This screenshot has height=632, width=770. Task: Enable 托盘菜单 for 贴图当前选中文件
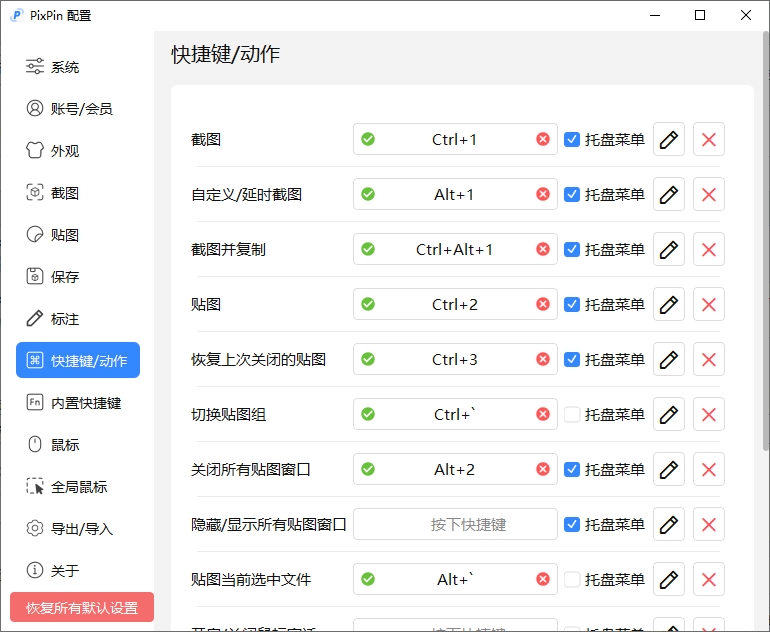pos(572,579)
